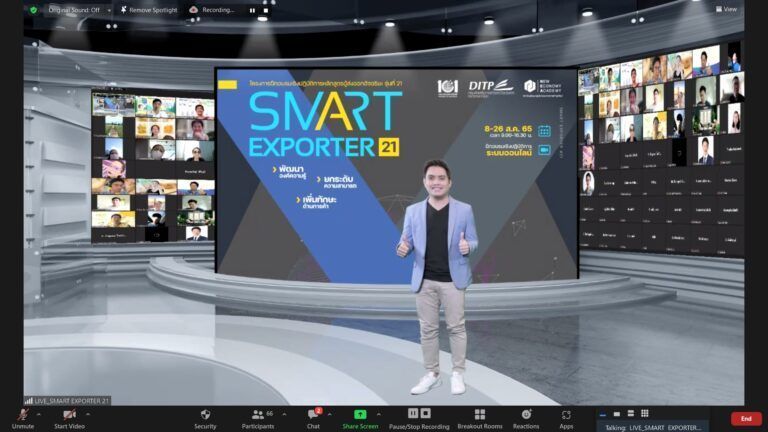Viewport: 768px width, 432px height.
Task: Click the Talking: LIVE_SMART EXPORTER label
Action: click(x=652, y=427)
